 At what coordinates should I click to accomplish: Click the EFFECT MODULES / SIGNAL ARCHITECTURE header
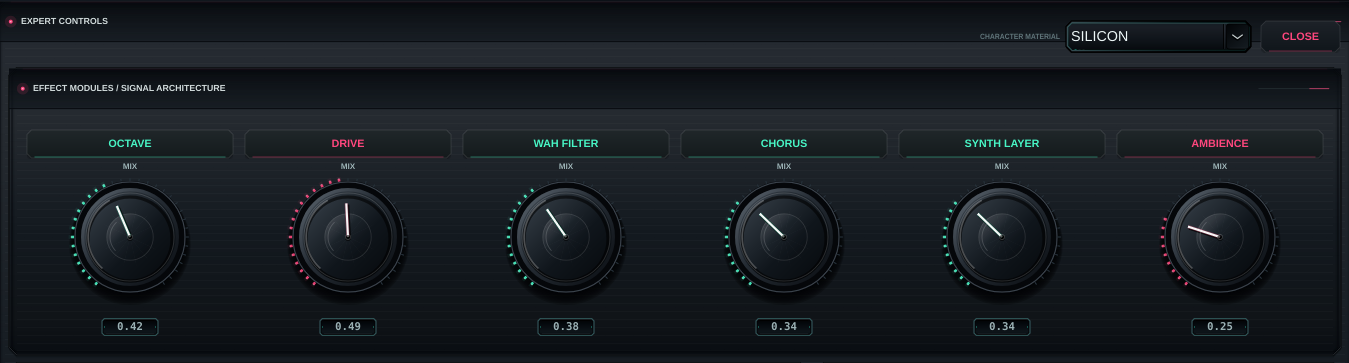tap(129, 88)
